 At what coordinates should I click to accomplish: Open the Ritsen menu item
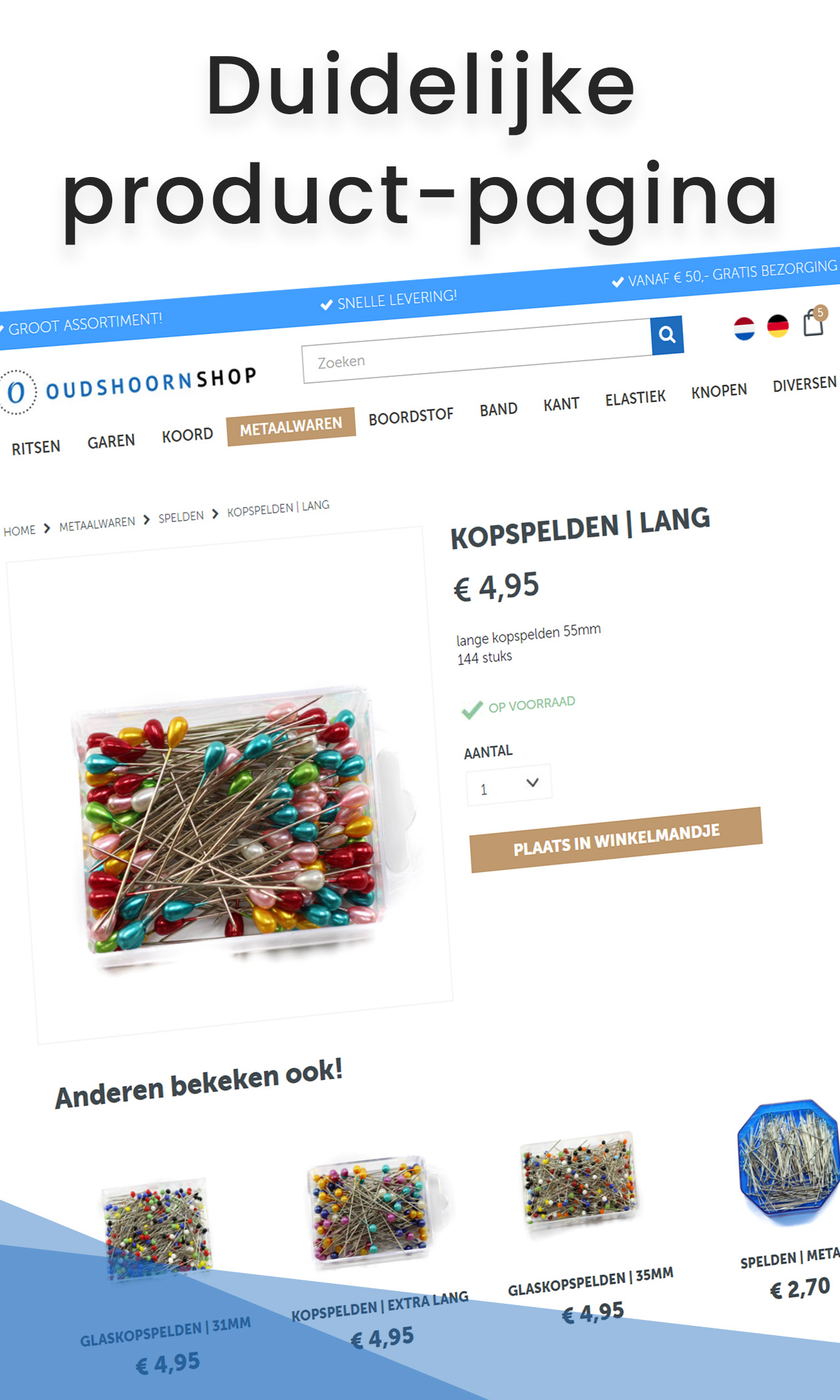[x=36, y=447]
